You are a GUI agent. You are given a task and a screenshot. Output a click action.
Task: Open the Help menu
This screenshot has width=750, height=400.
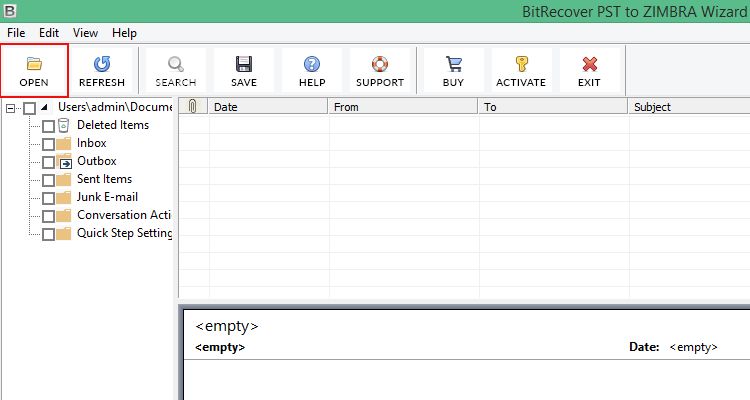click(x=124, y=33)
